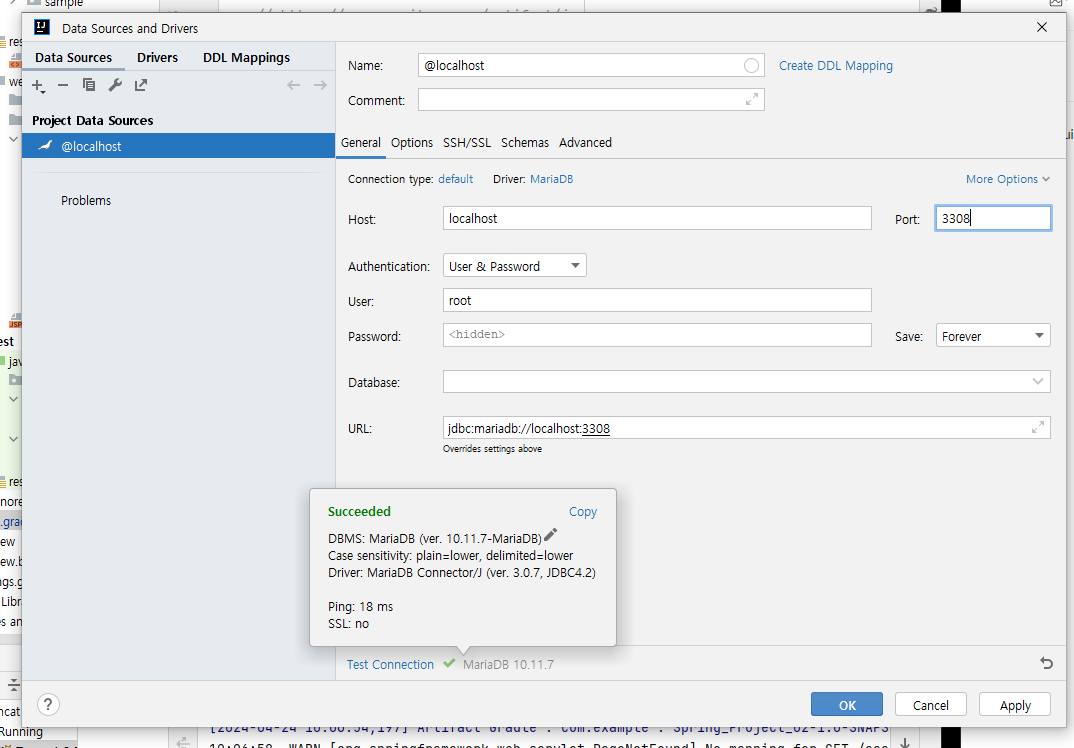Go forward with the right arrow icon
This screenshot has height=748, width=1074.
tap(320, 85)
